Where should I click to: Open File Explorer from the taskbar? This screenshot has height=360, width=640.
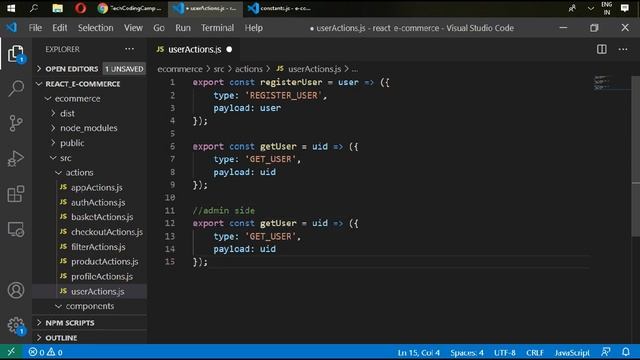point(57,8)
